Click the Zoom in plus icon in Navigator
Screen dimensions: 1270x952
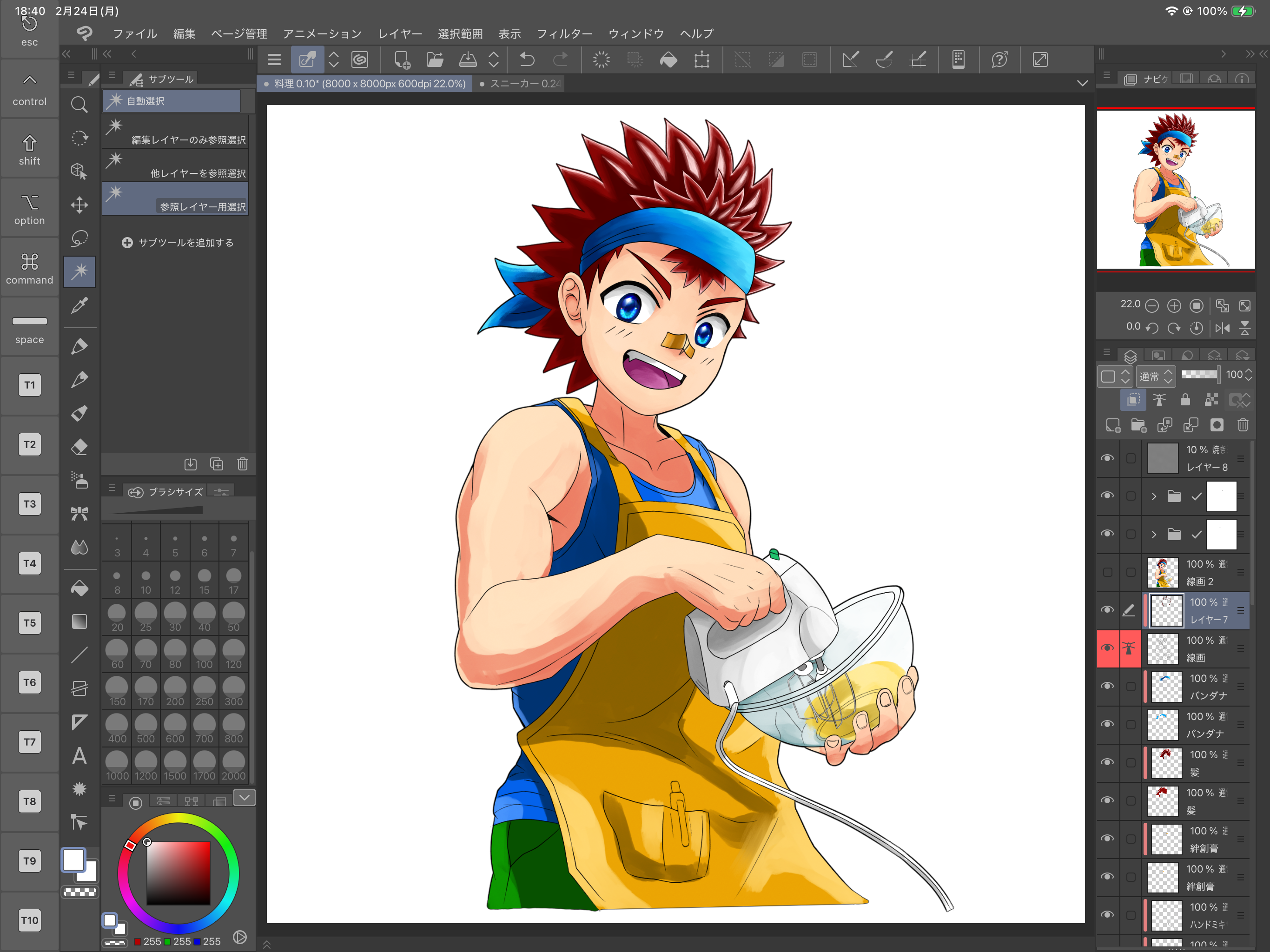pyautogui.click(x=1174, y=305)
